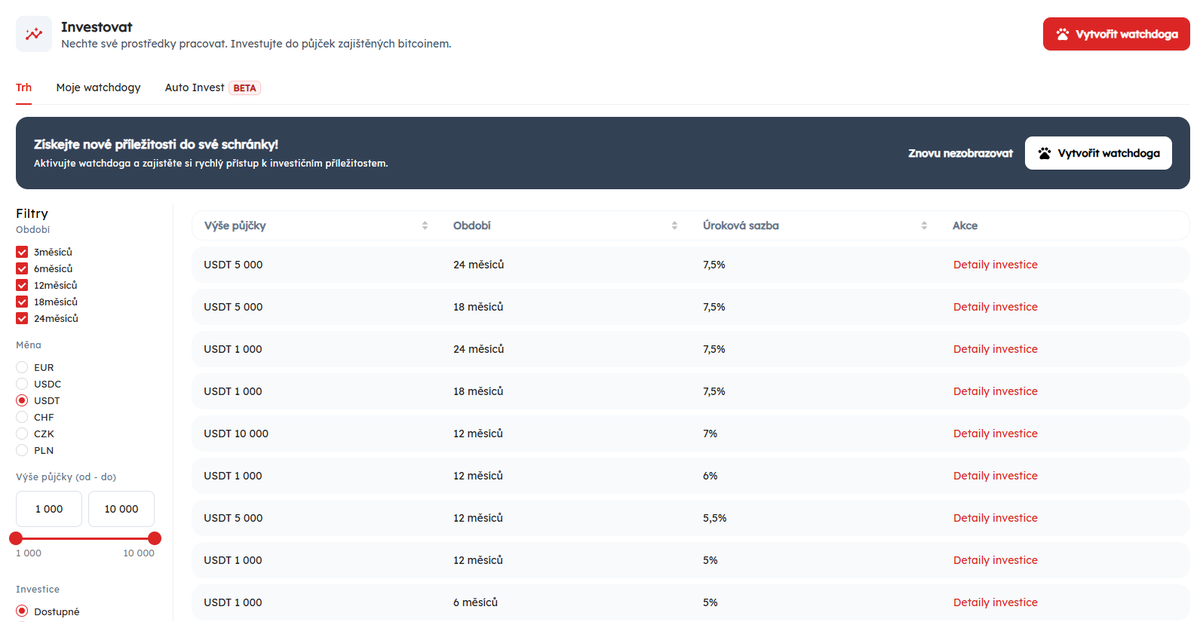Viewport: 1200px width, 622px height.
Task: Select EUR currency radio button
Action: click(22, 367)
